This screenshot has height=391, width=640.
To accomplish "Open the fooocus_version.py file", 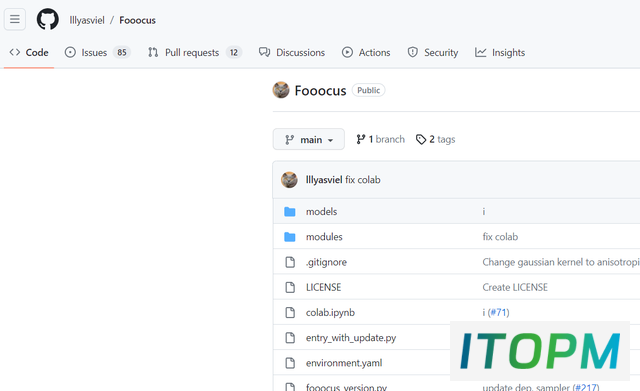I will point(346,387).
